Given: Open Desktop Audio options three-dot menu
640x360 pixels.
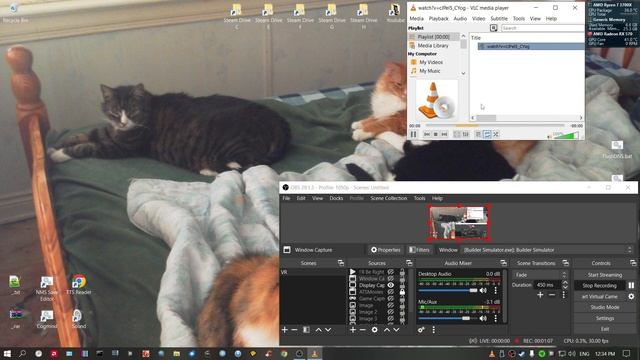Looking at the screenshot, I should tap(496, 291).
